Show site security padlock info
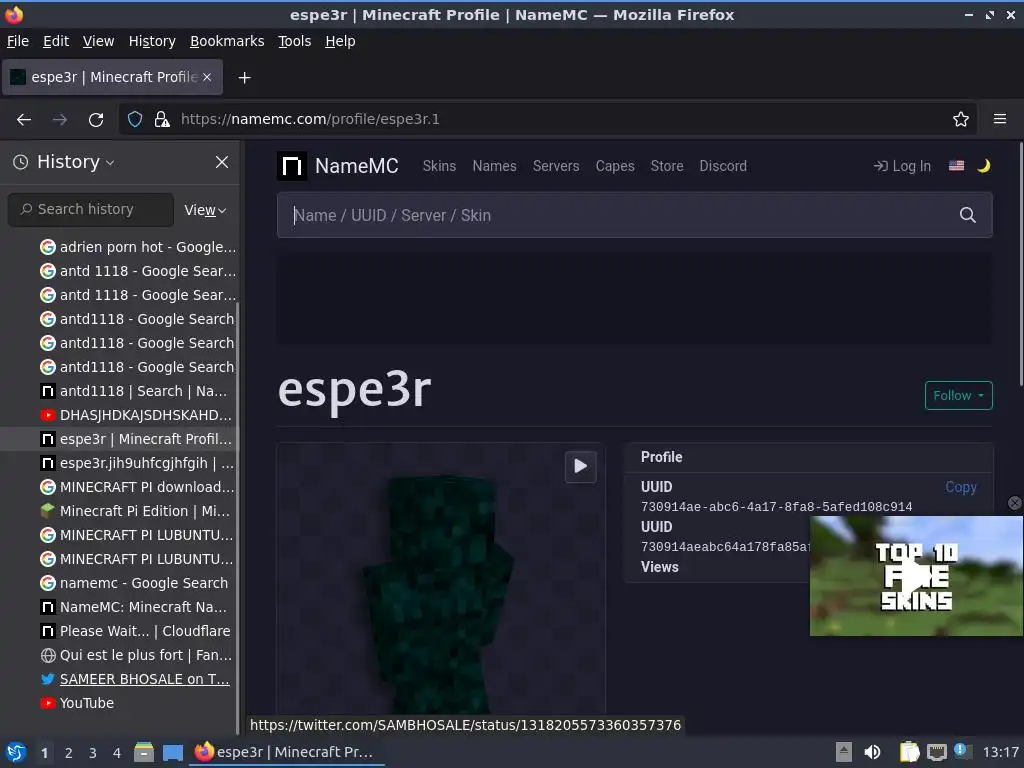 [x=162, y=120]
